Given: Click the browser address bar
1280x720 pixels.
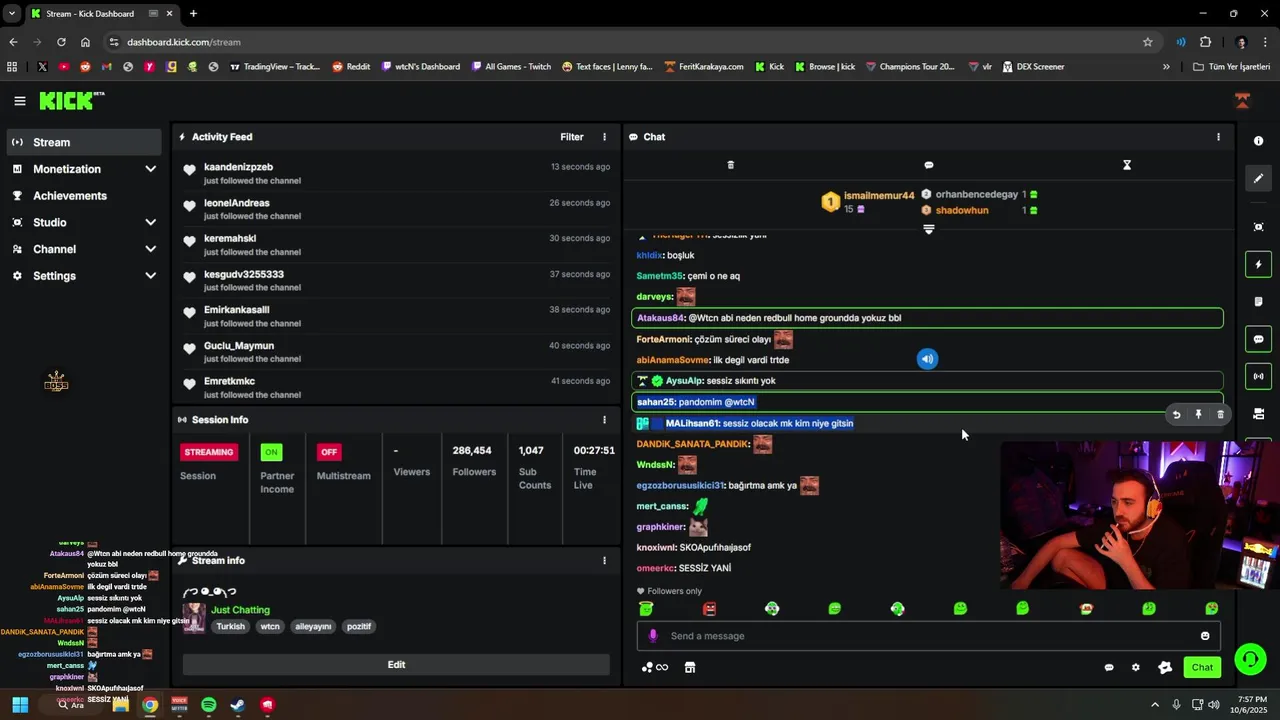Looking at the screenshot, I should tap(630, 42).
